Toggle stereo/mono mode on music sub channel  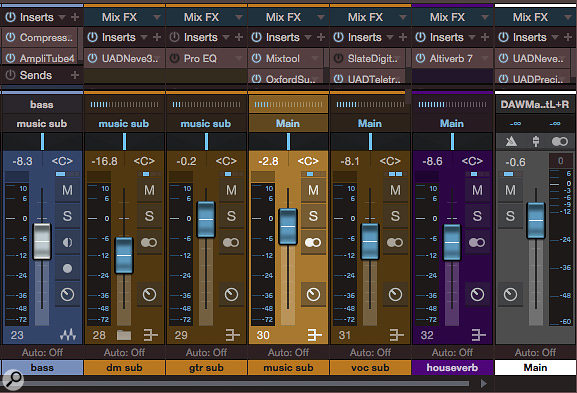(314, 242)
